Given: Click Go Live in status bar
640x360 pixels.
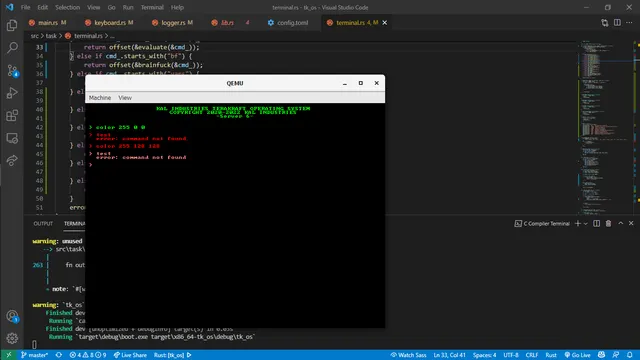Looking at the screenshot, I should [x=577, y=355].
